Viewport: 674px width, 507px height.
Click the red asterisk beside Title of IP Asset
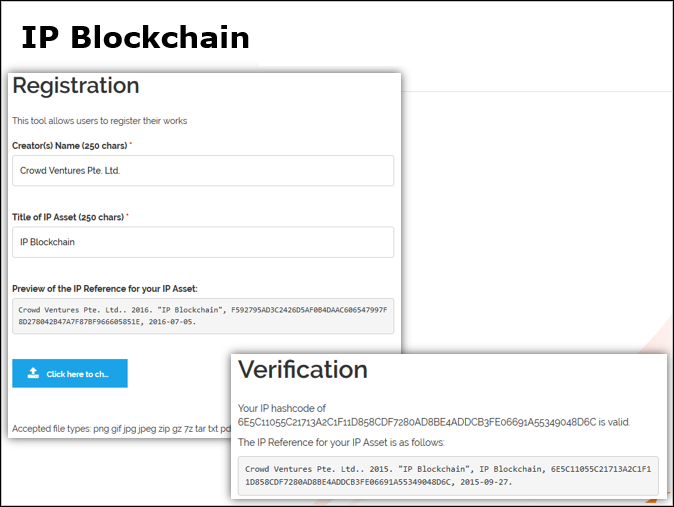[128, 216]
